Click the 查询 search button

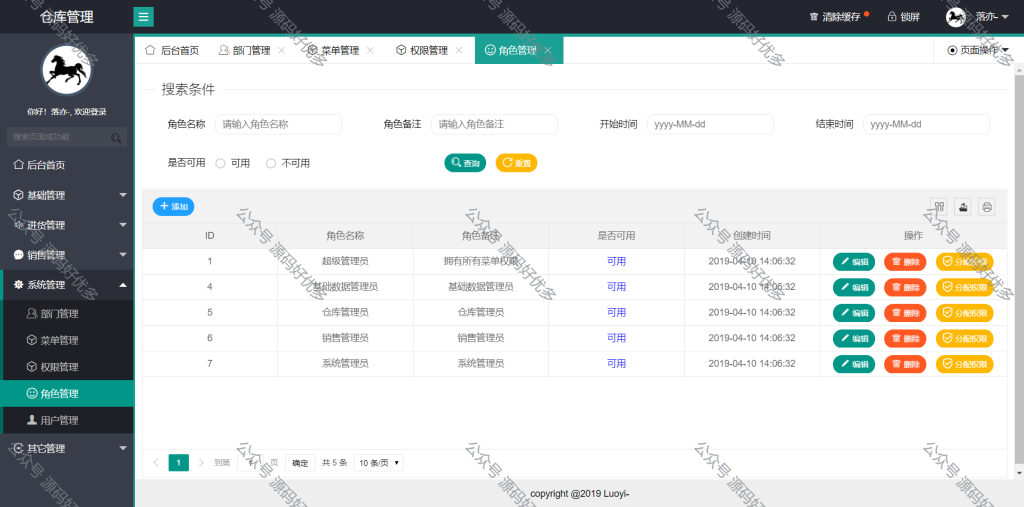coord(466,163)
